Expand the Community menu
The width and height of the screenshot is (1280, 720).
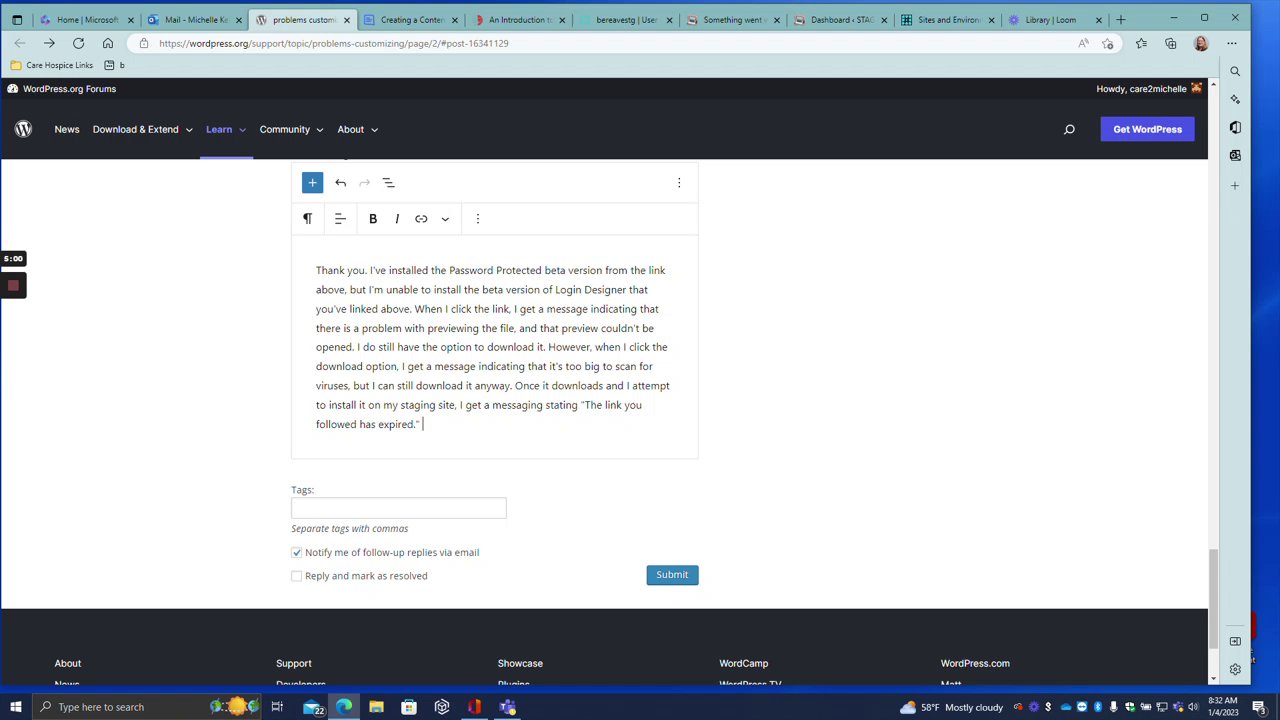(291, 129)
